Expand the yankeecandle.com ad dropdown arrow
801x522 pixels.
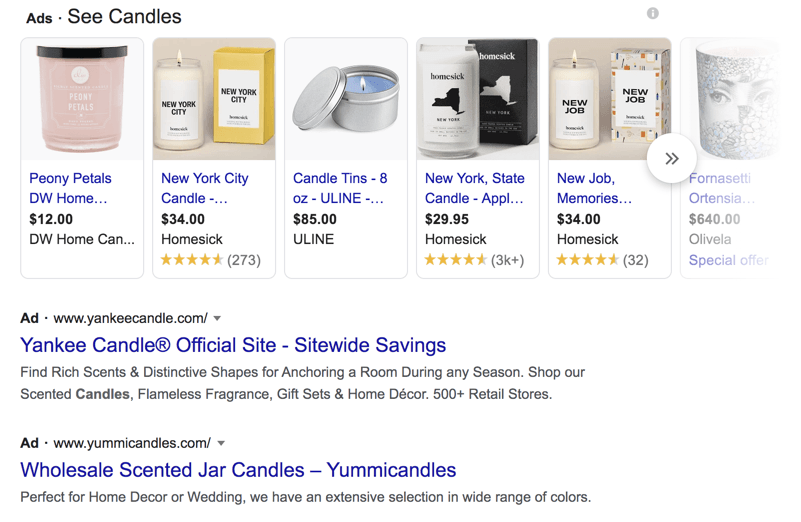[217, 319]
